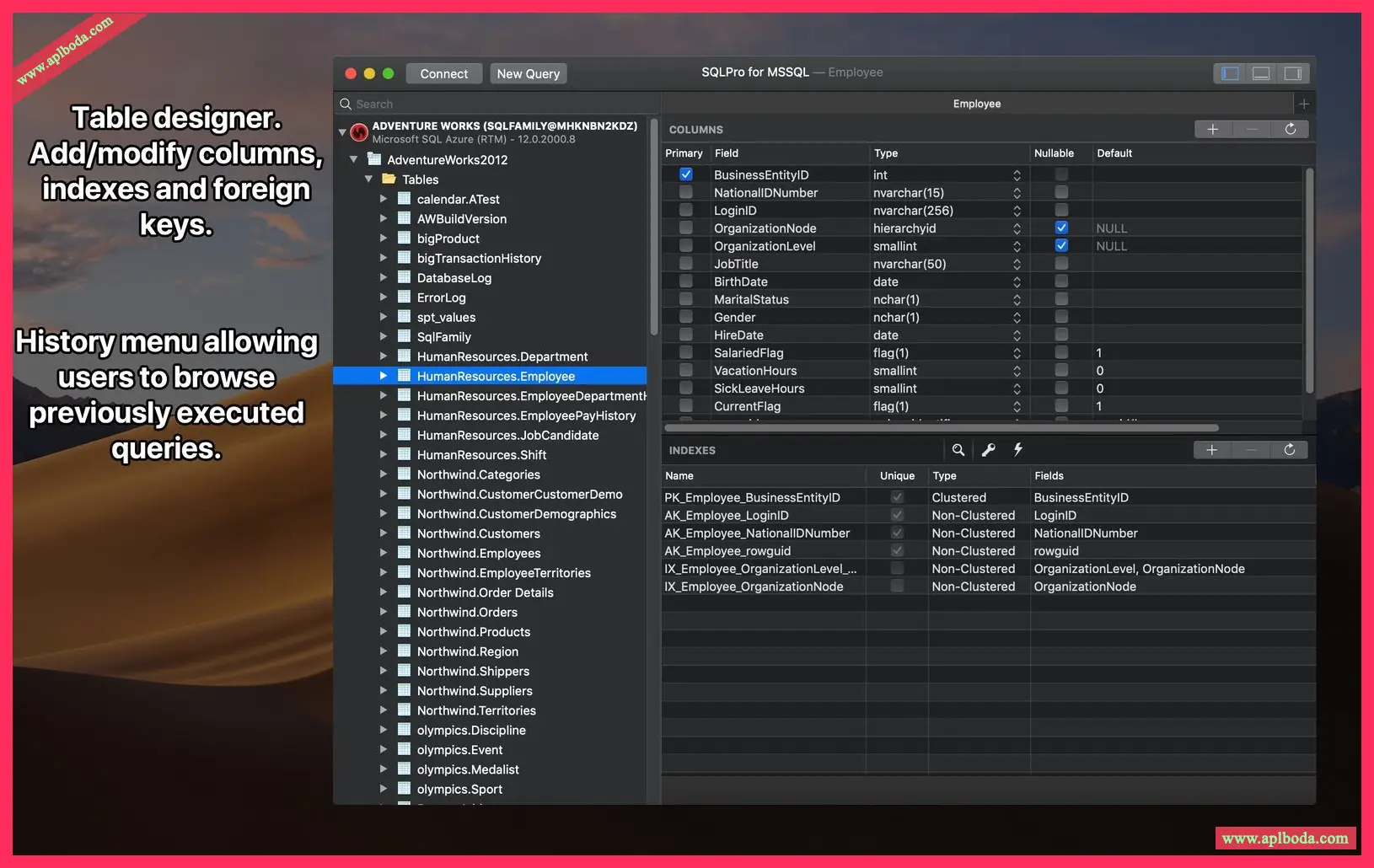Sort indexes by Fields header

(x=1173, y=476)
